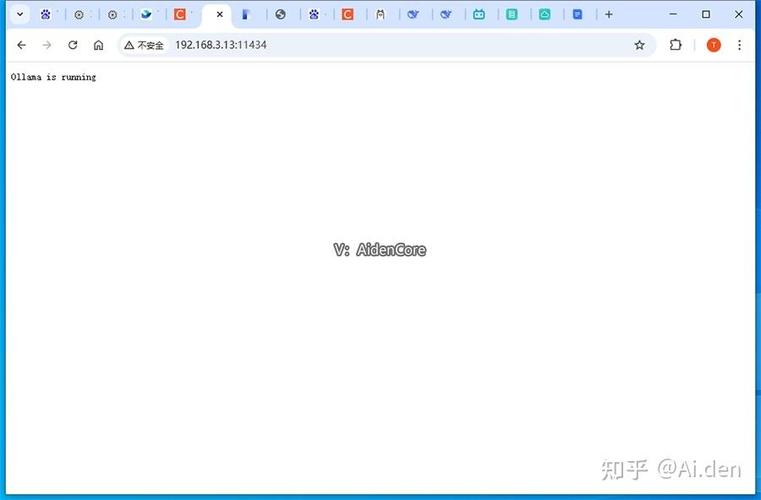Switch to the tab with the blue bird icon
Viewport: 761px width, 500px height.
pyautogui.click(x=146, y=15)
